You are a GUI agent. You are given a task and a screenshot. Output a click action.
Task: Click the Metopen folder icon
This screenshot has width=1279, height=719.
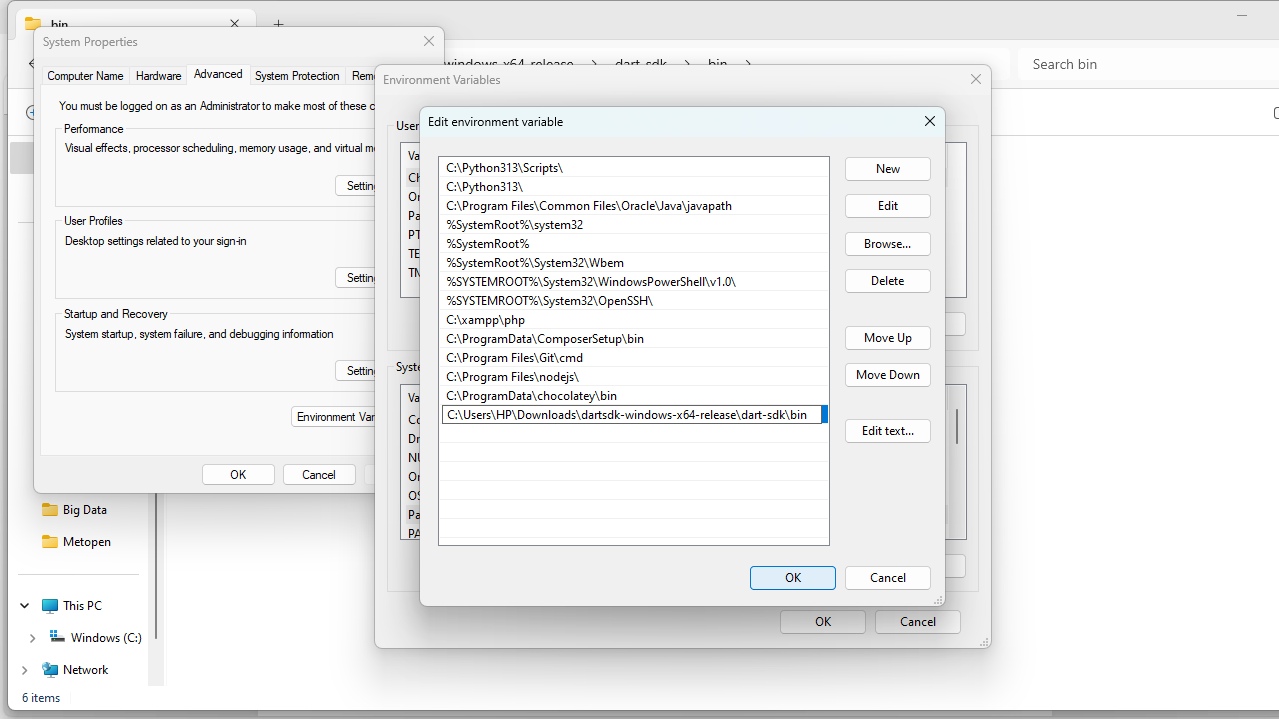[x=50, y=542]
